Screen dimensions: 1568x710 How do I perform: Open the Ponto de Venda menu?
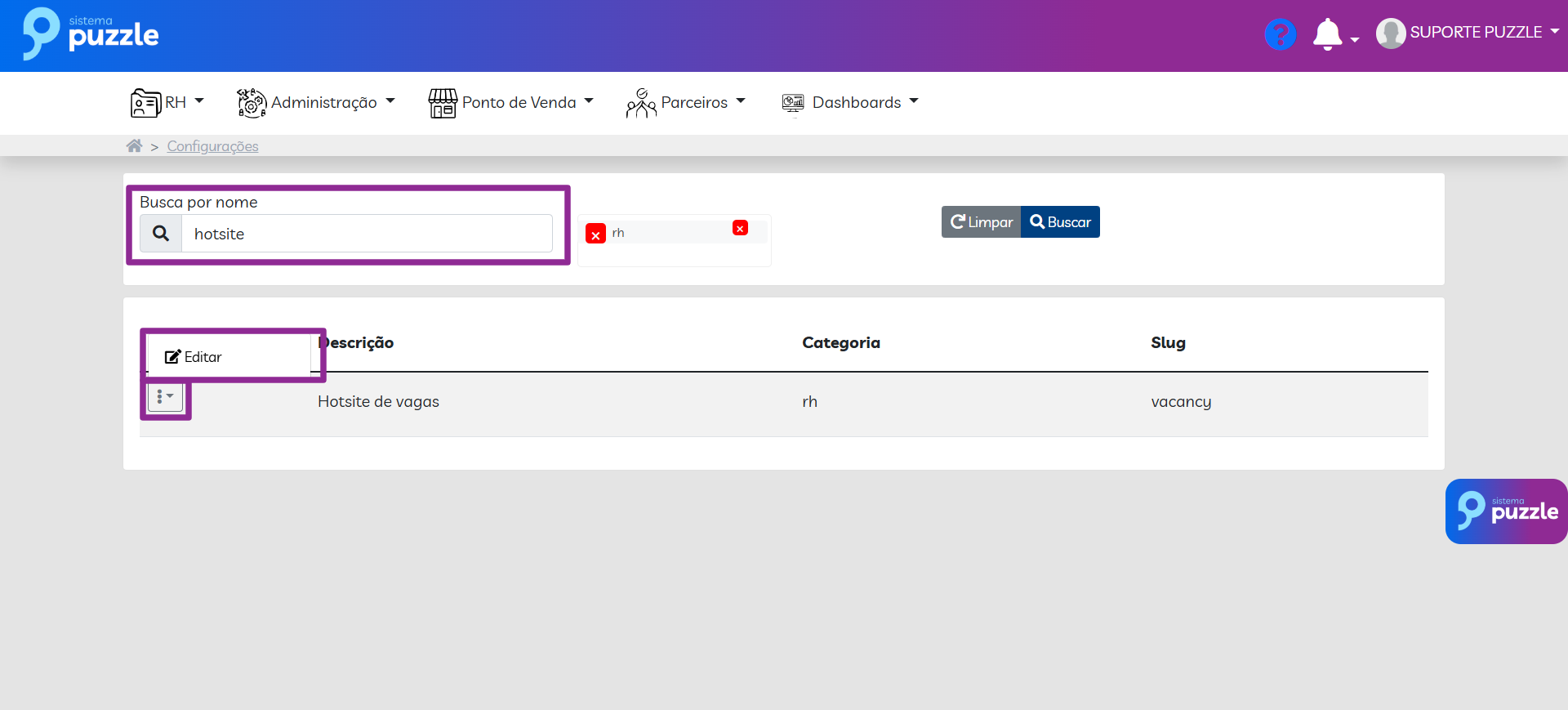pos(511,103)
